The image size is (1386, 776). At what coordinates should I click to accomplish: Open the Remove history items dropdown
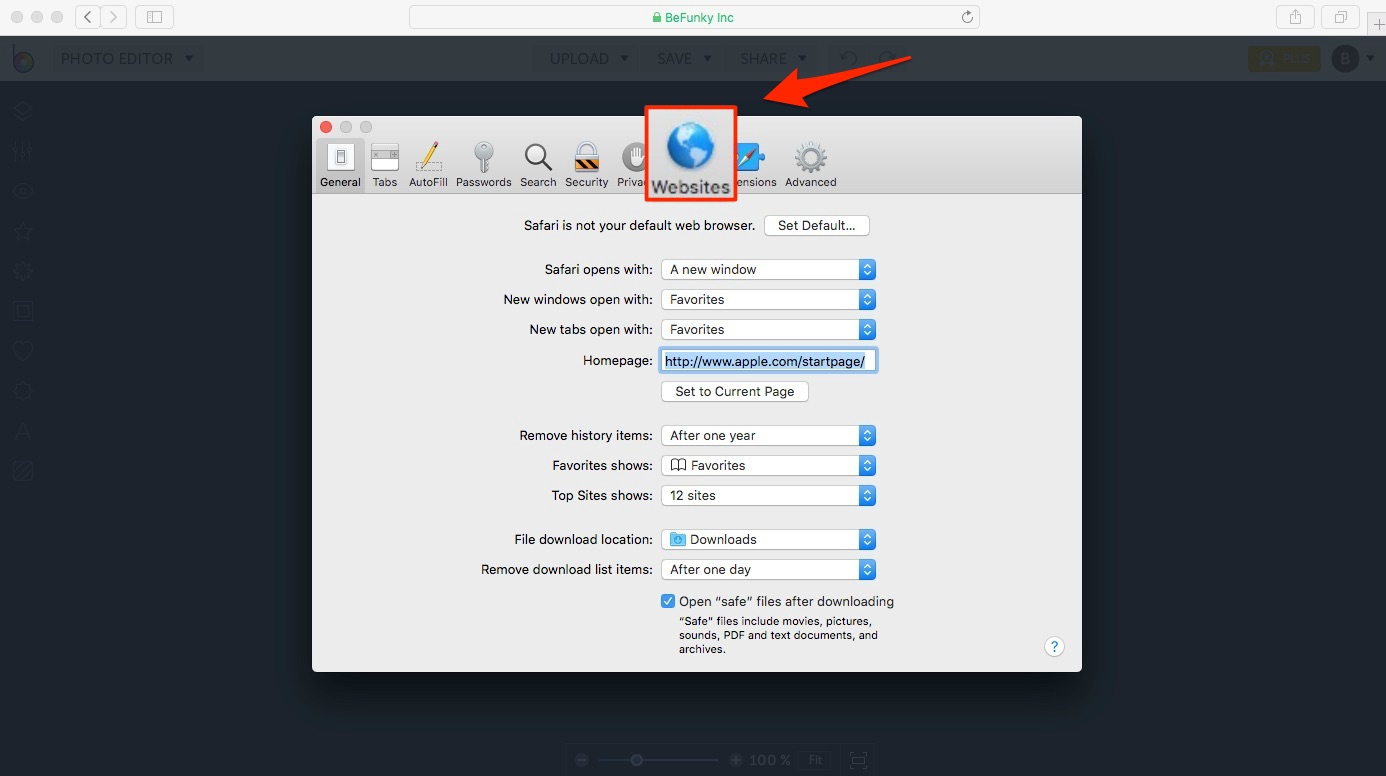click(x=769, y=436)
